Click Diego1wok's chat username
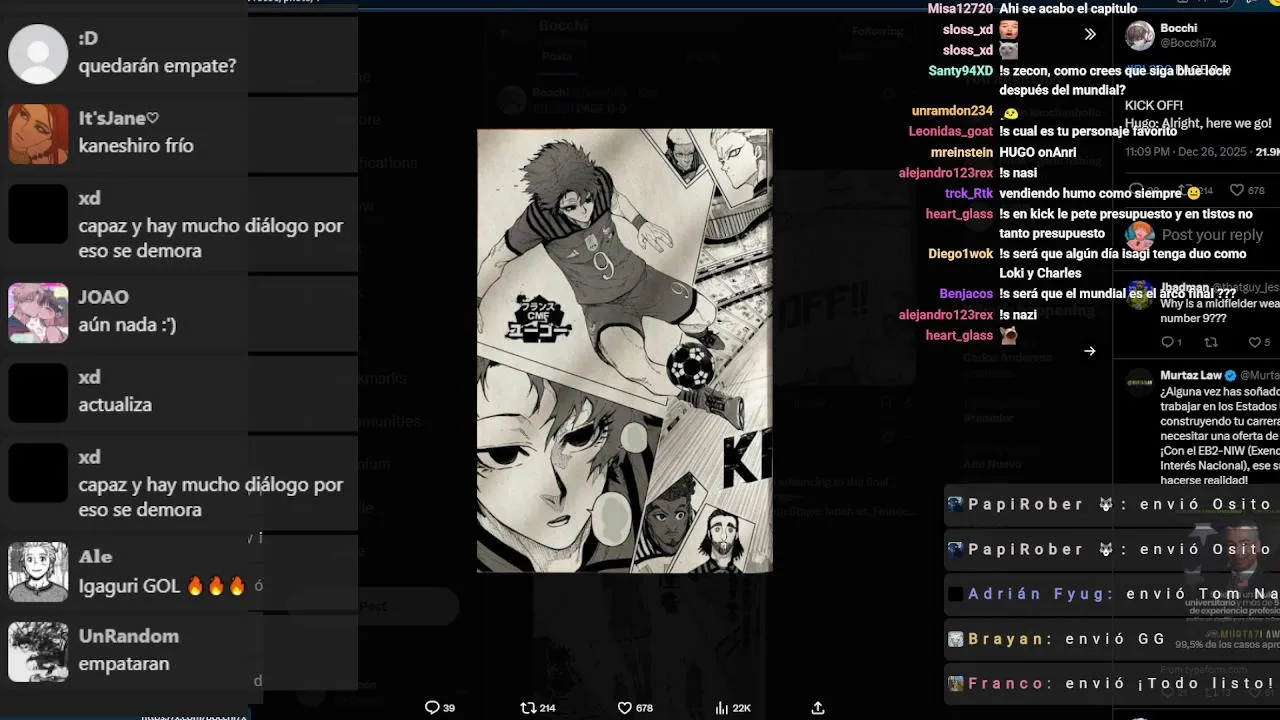This screenshot has width=1280, height=720. [960, 254]
